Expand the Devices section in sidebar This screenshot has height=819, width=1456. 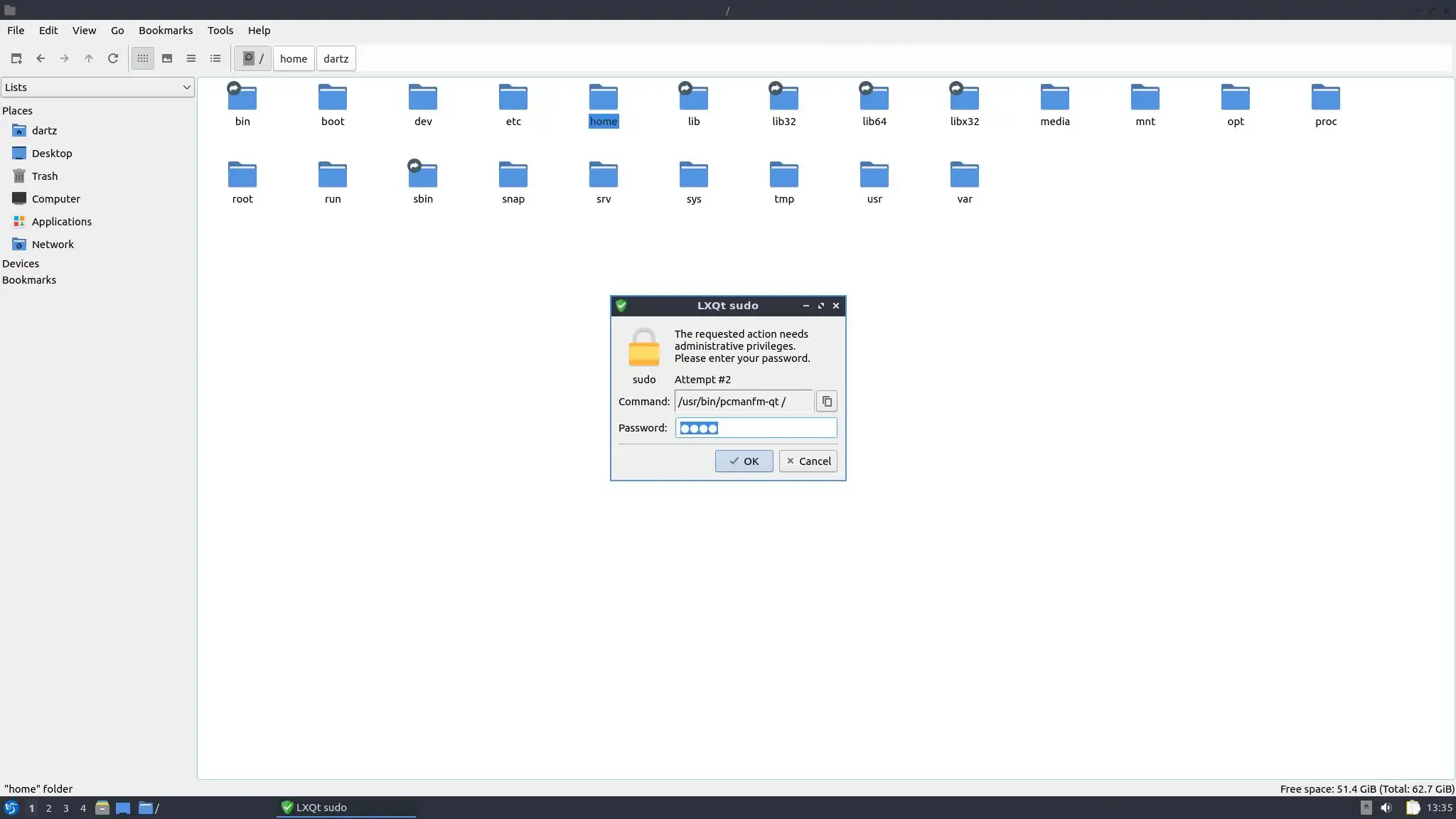point(21,264)
